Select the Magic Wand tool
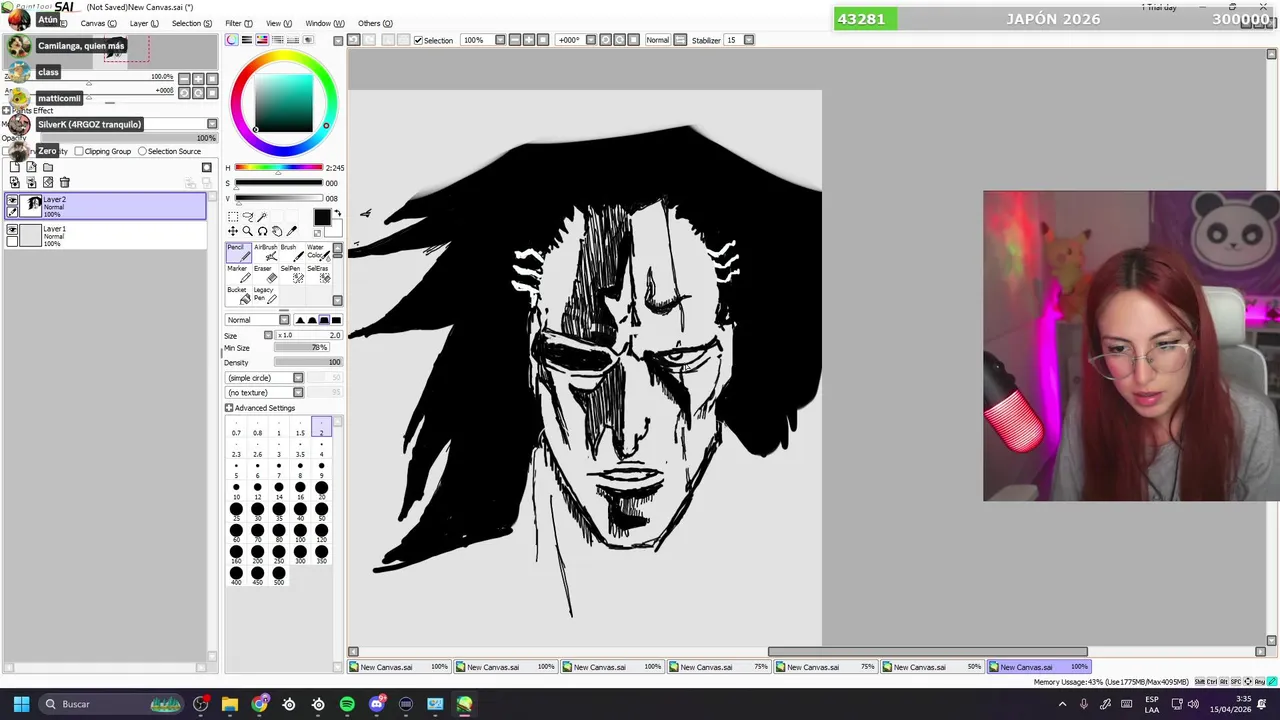This screenshot has width=1280, height=720. (x=262, y=217)
